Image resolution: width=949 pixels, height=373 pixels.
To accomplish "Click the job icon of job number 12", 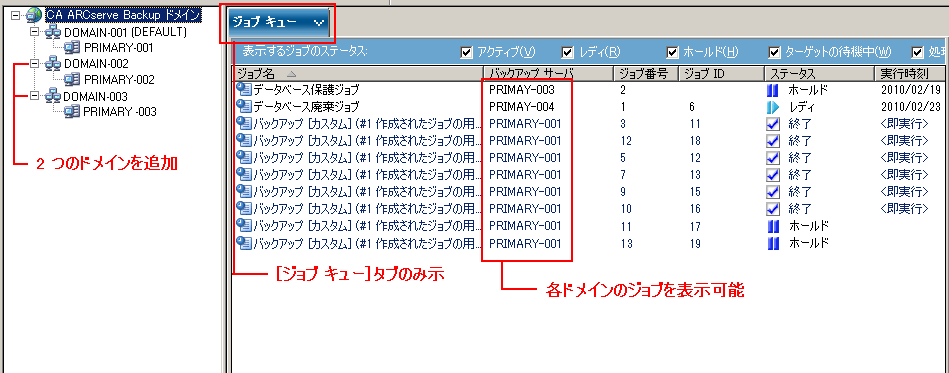I will click(244, 141).
